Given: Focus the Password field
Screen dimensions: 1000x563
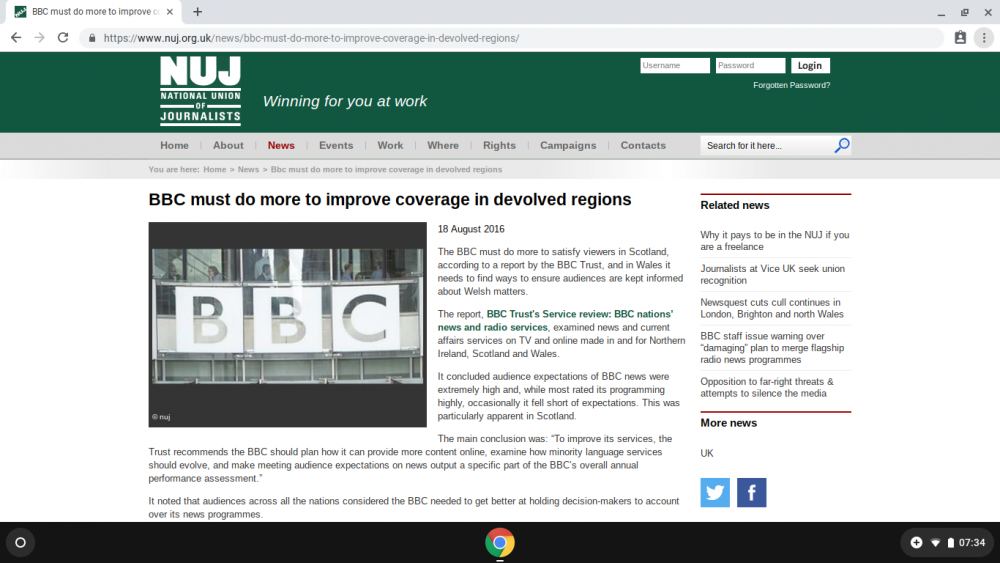Looking at the screenshot, I should [x=750, y=66].
